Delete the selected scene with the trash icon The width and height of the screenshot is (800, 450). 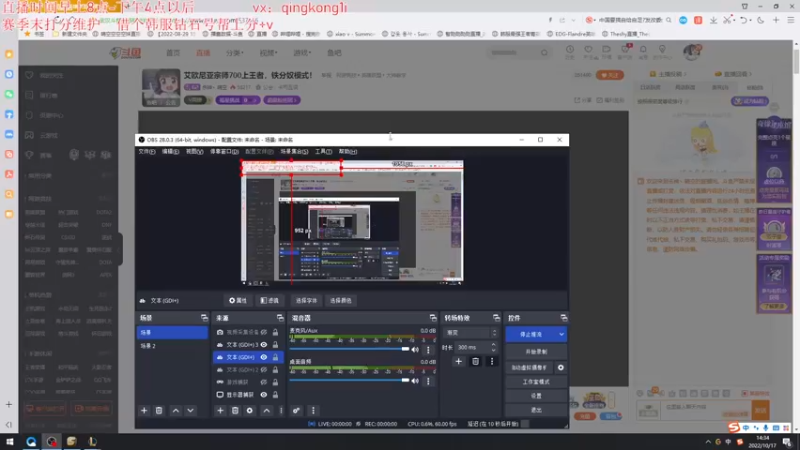click(159, 411)
